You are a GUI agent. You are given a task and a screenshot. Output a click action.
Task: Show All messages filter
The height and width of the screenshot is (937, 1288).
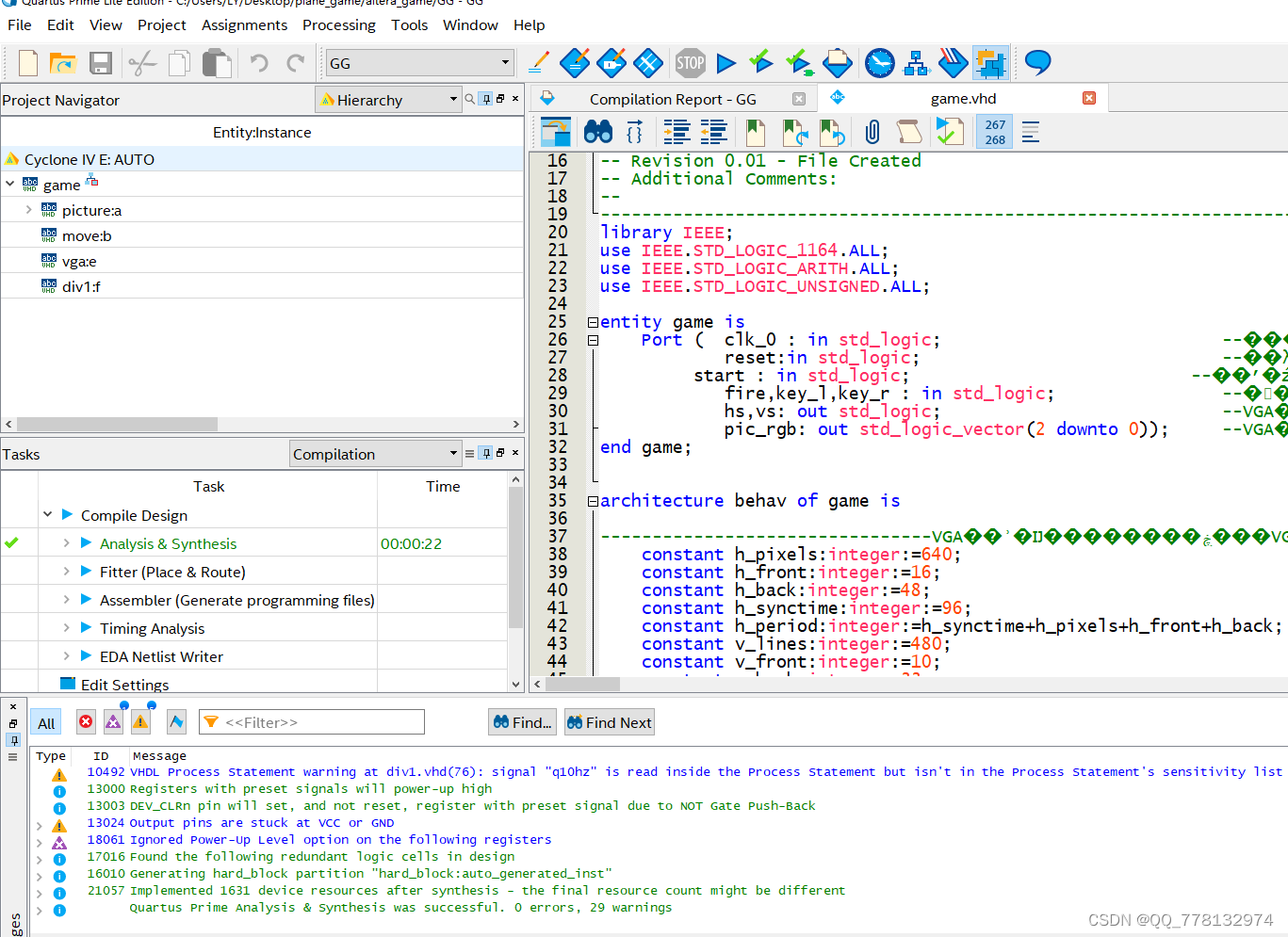pos(46,722)
